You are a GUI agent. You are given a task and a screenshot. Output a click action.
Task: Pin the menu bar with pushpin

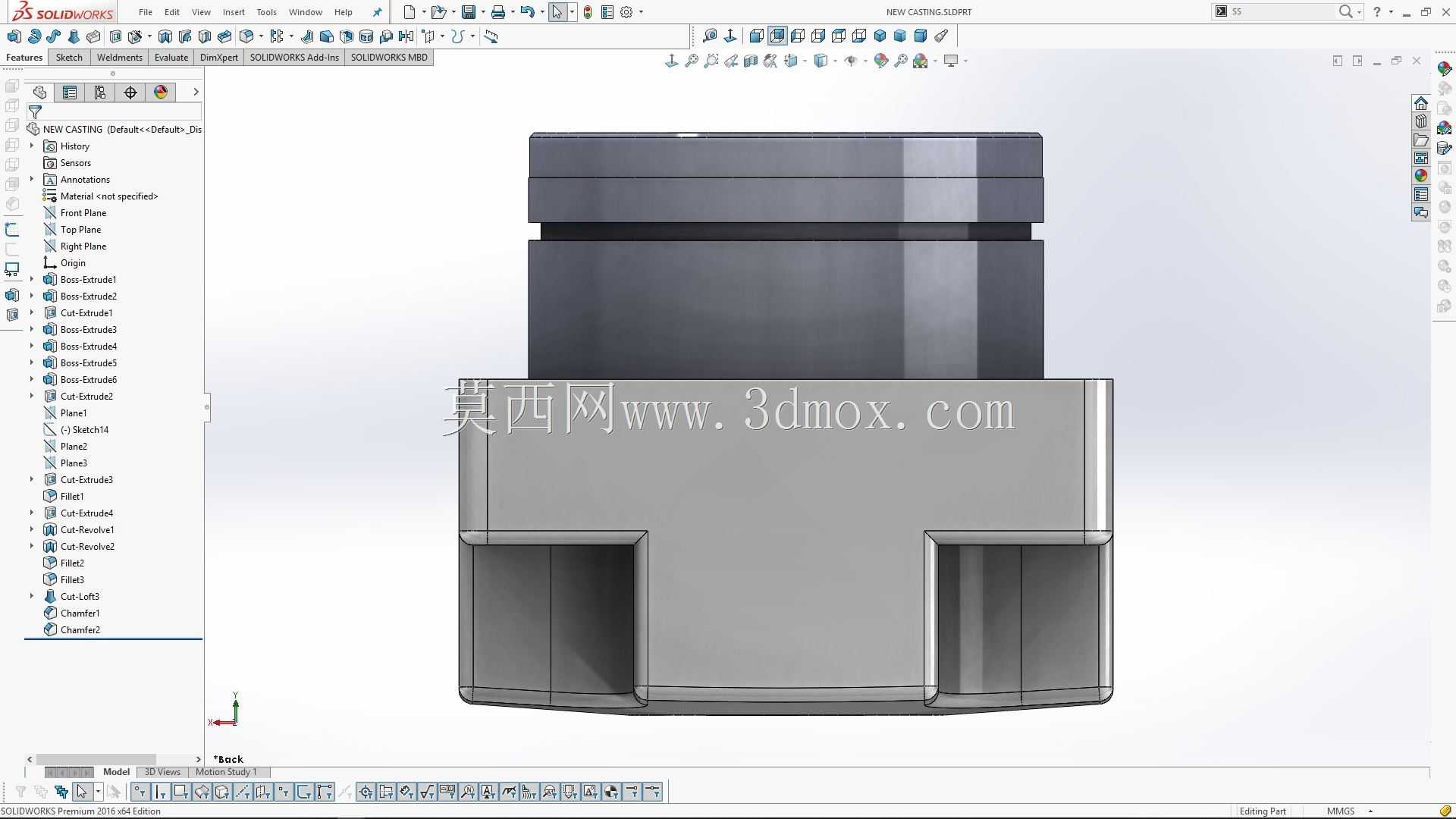pyautogui.click(x=377, y=12)
